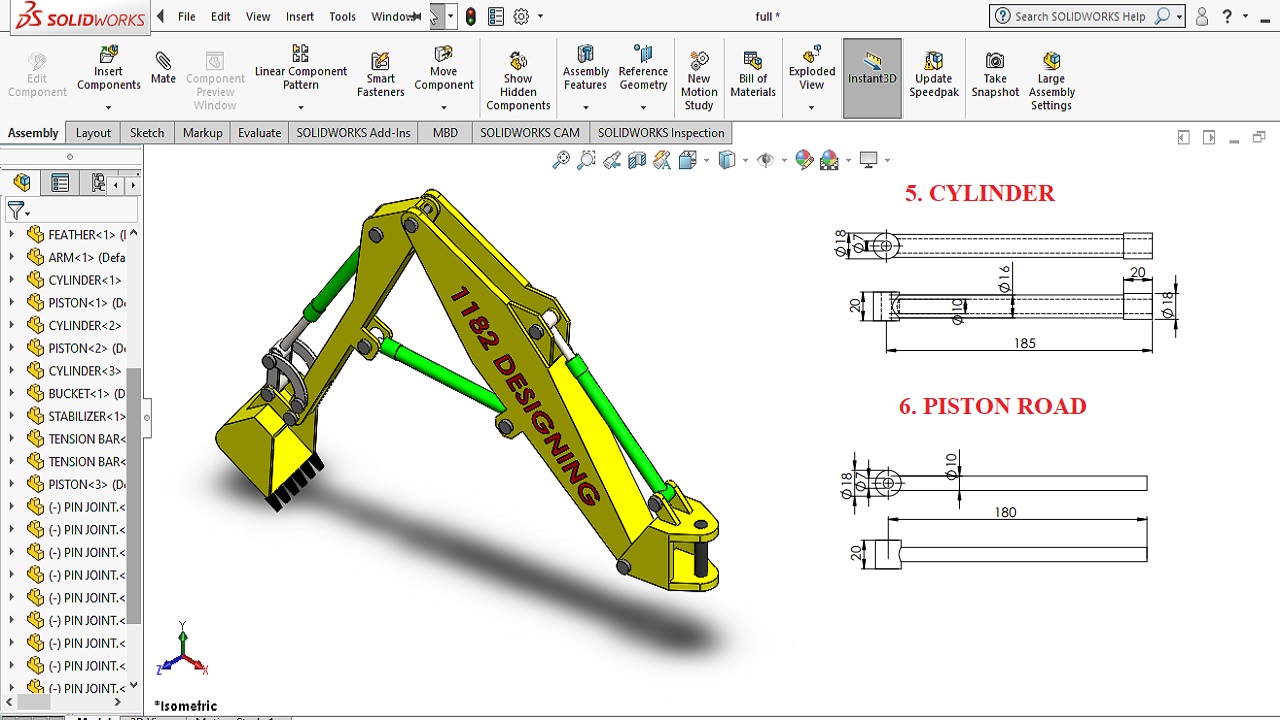This screenshot has height=720, width=1280.
Task: Switch to SOLIDWORKS Add-Ins tab
Action: pyautogui.click(x=353, y=133)
